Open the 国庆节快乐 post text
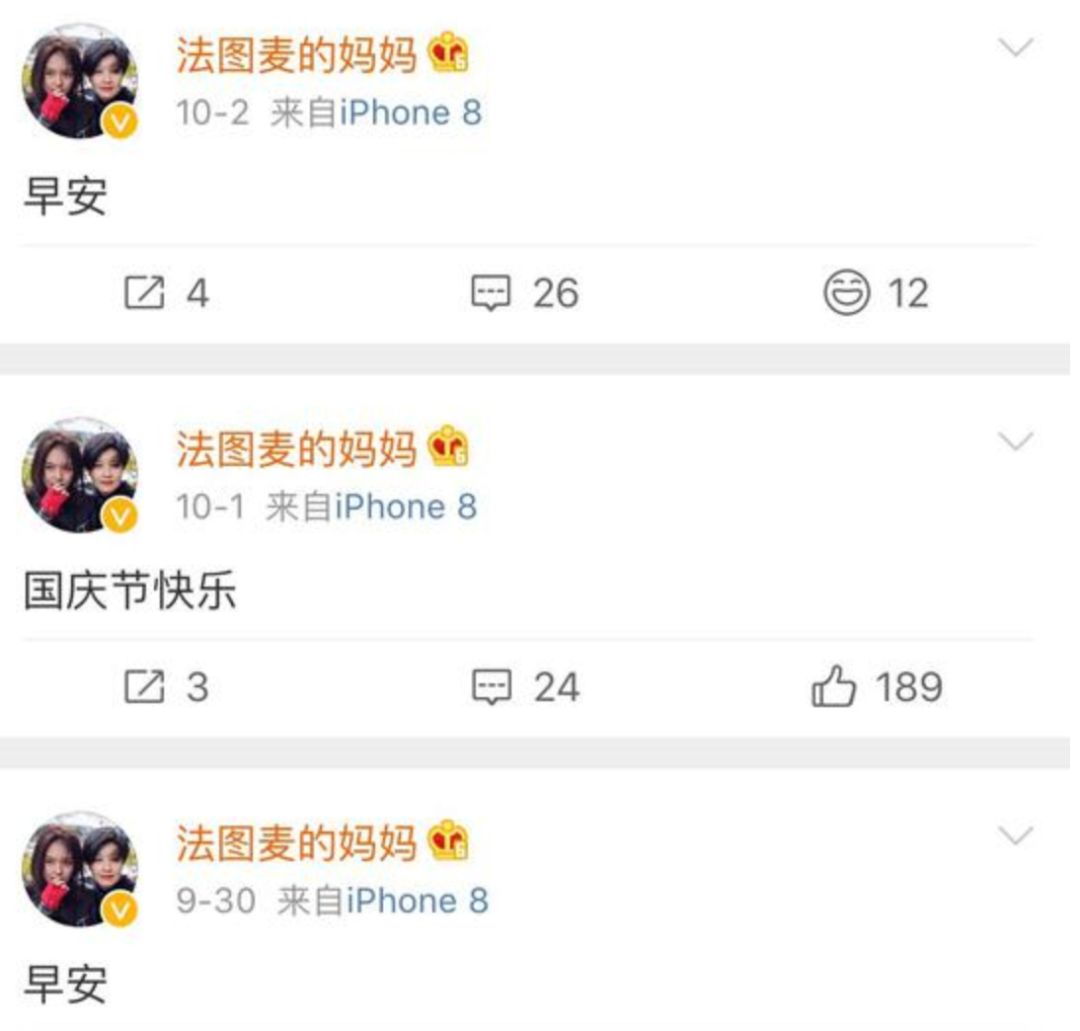The image size is (1080, 1031). [x=130, y=590]
